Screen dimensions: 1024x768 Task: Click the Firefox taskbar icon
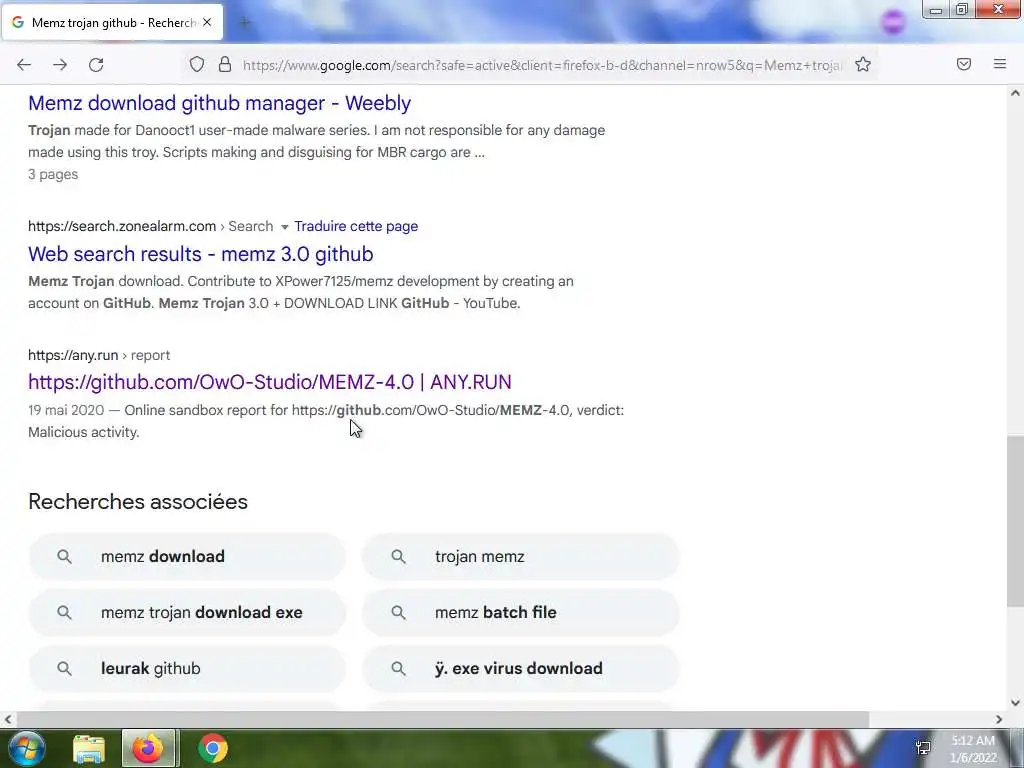[x=148, y=748]
